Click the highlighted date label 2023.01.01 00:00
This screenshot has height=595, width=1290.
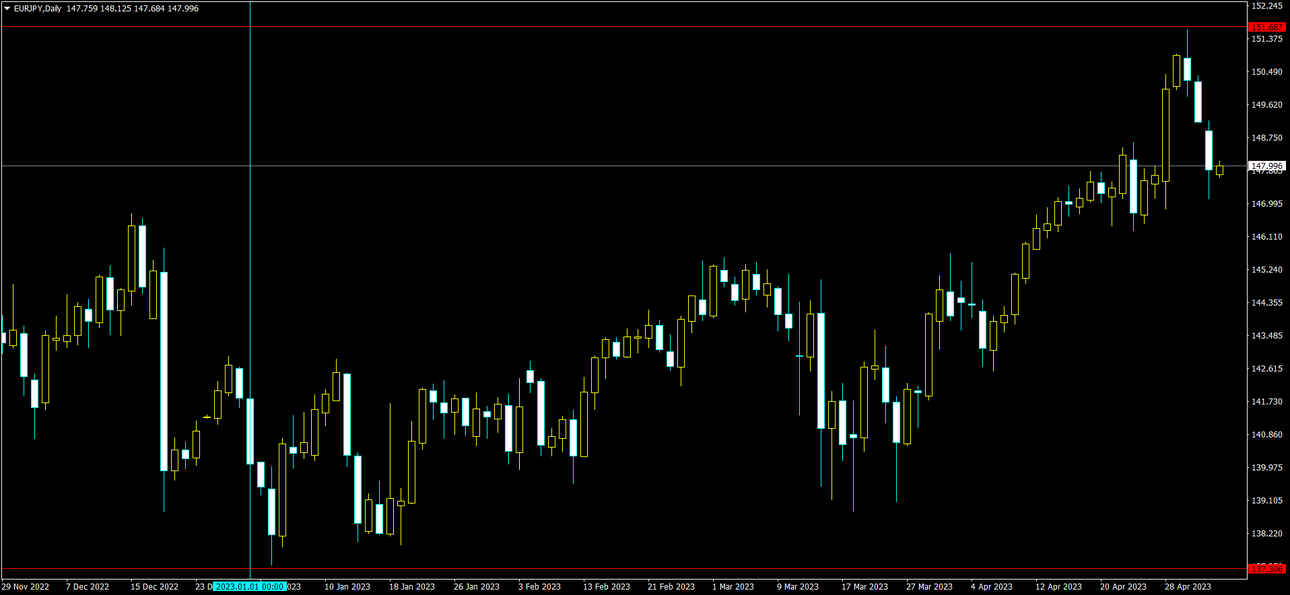pos(250,587)
